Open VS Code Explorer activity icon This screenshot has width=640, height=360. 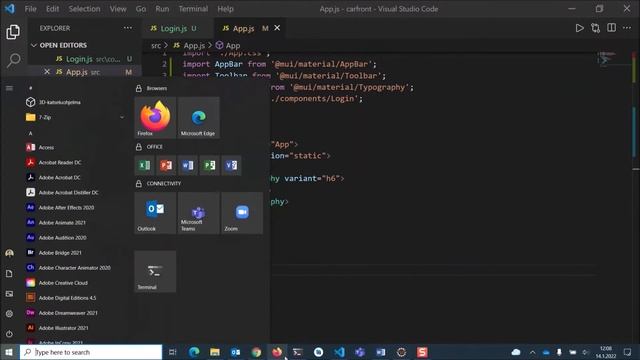[x=13, y=32]
